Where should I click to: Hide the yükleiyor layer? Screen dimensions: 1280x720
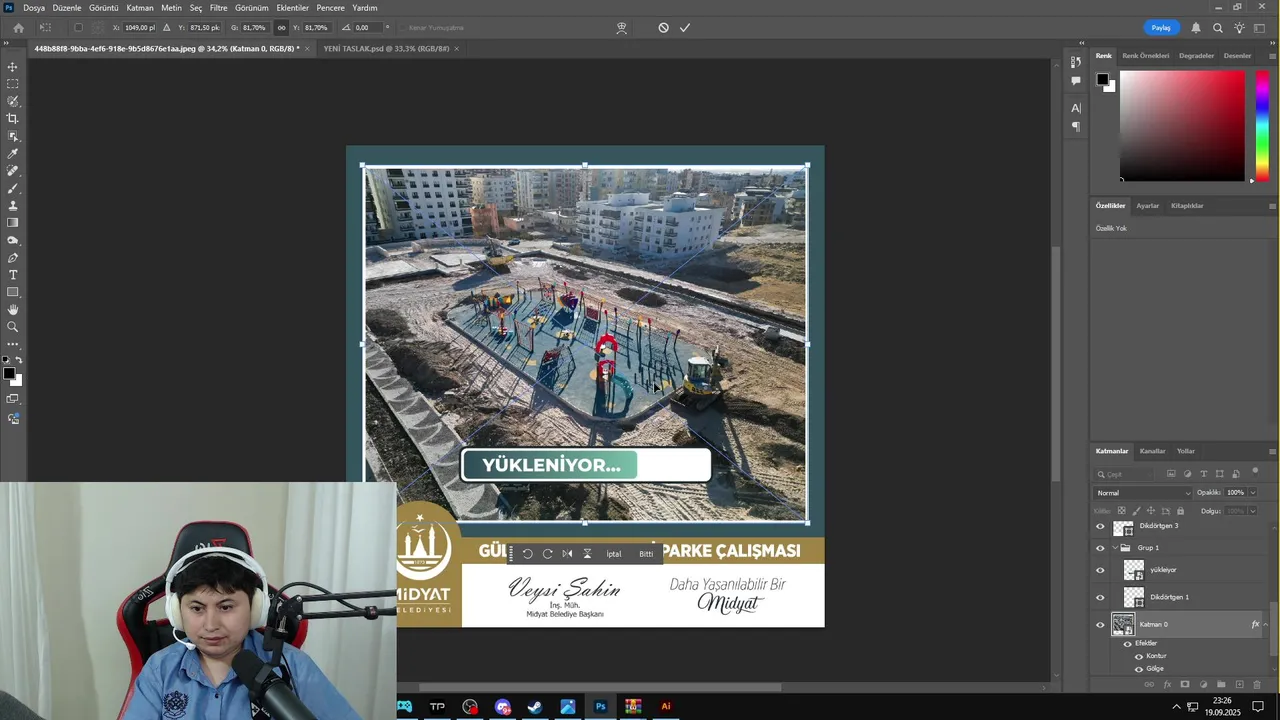coord(1100,570)
